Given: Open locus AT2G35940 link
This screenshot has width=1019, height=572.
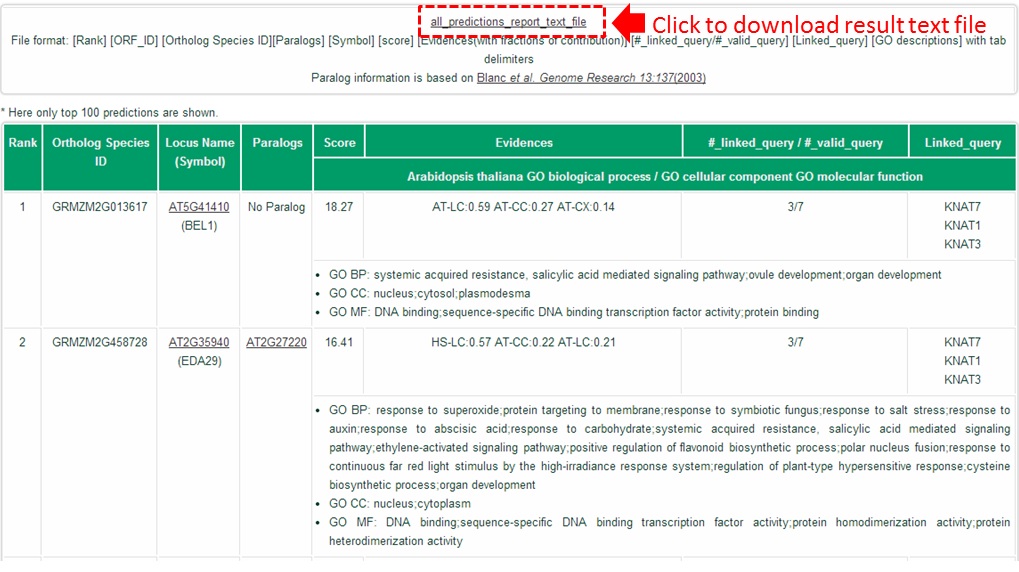Looking at the screenshot, I should (x=199, y=342).
